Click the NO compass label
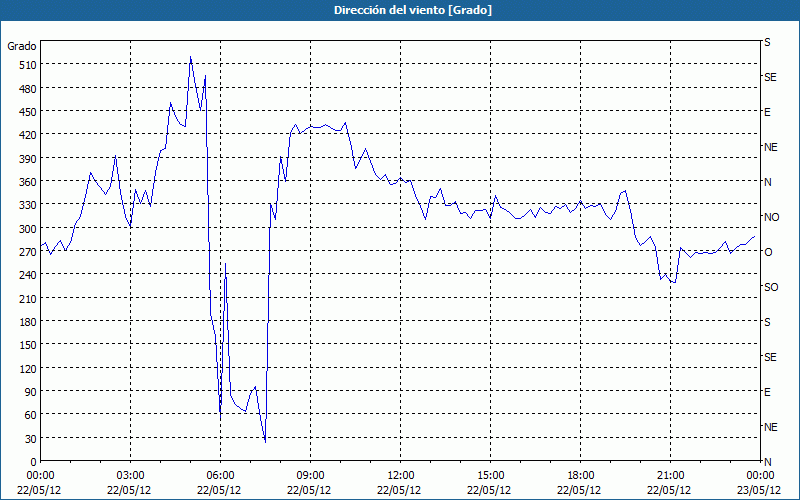 coord(771,217)
